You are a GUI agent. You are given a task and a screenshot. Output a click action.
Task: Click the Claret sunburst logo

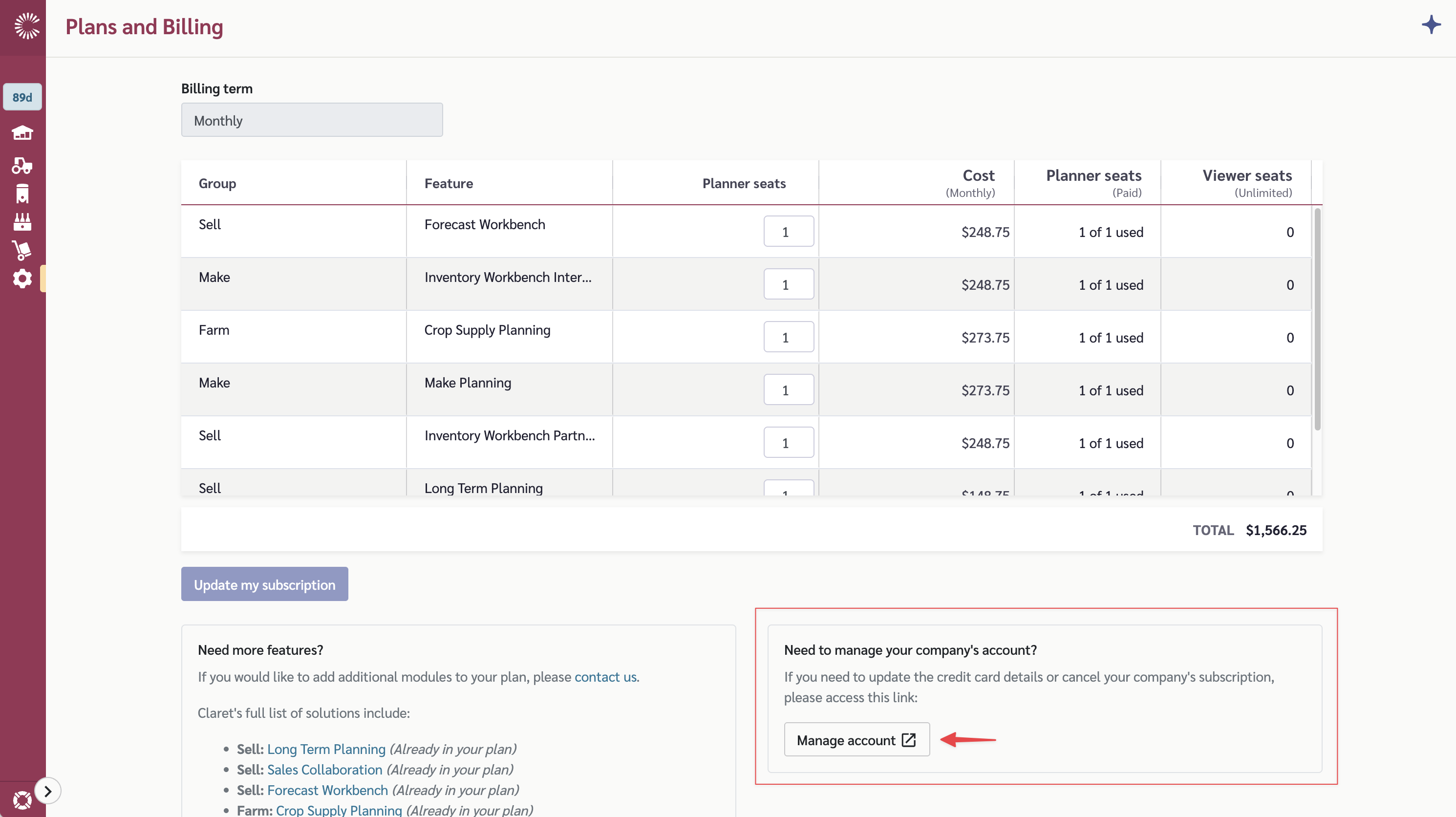click(26, 26)
